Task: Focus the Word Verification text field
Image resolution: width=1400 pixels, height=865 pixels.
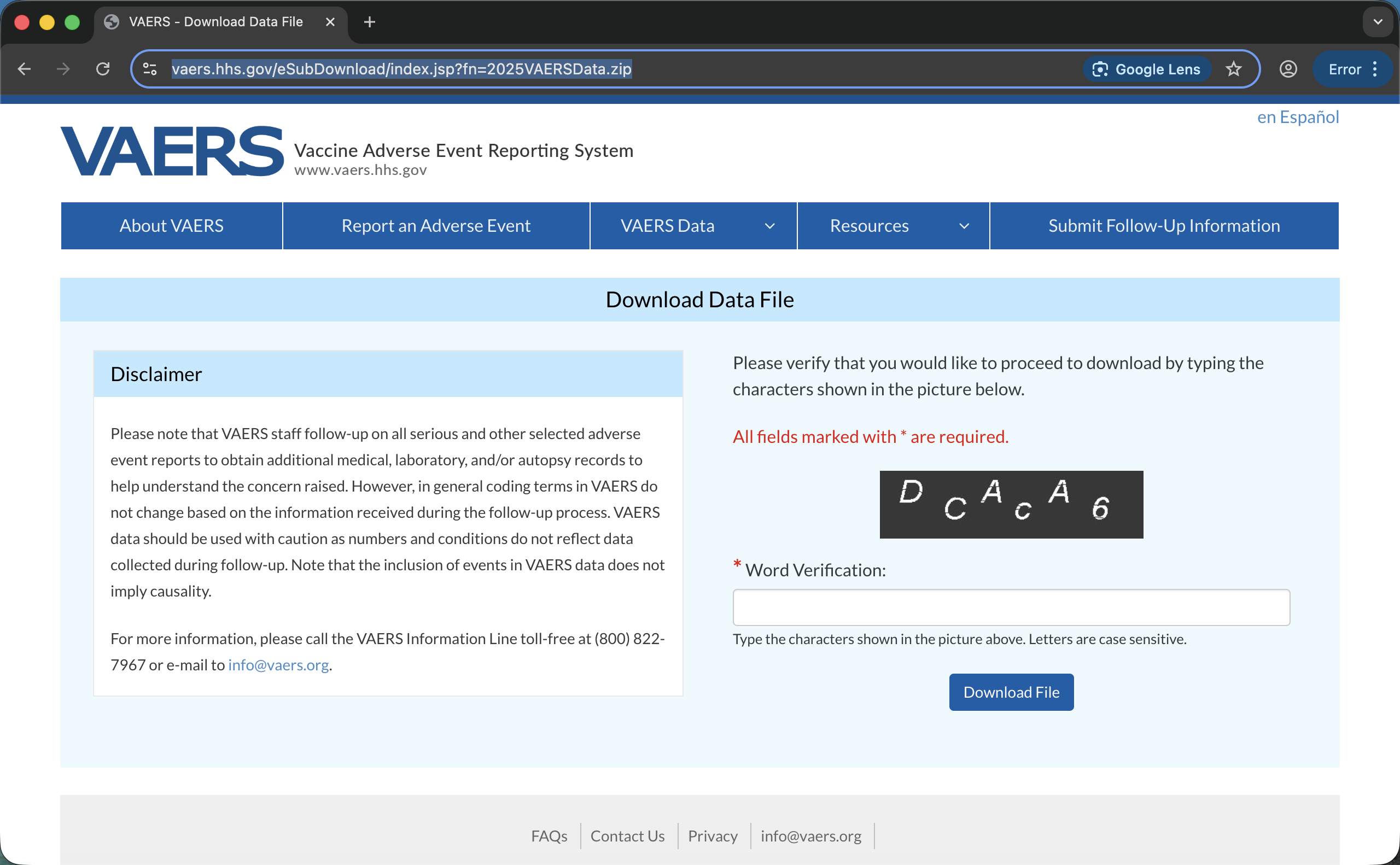Action: 1011,607
